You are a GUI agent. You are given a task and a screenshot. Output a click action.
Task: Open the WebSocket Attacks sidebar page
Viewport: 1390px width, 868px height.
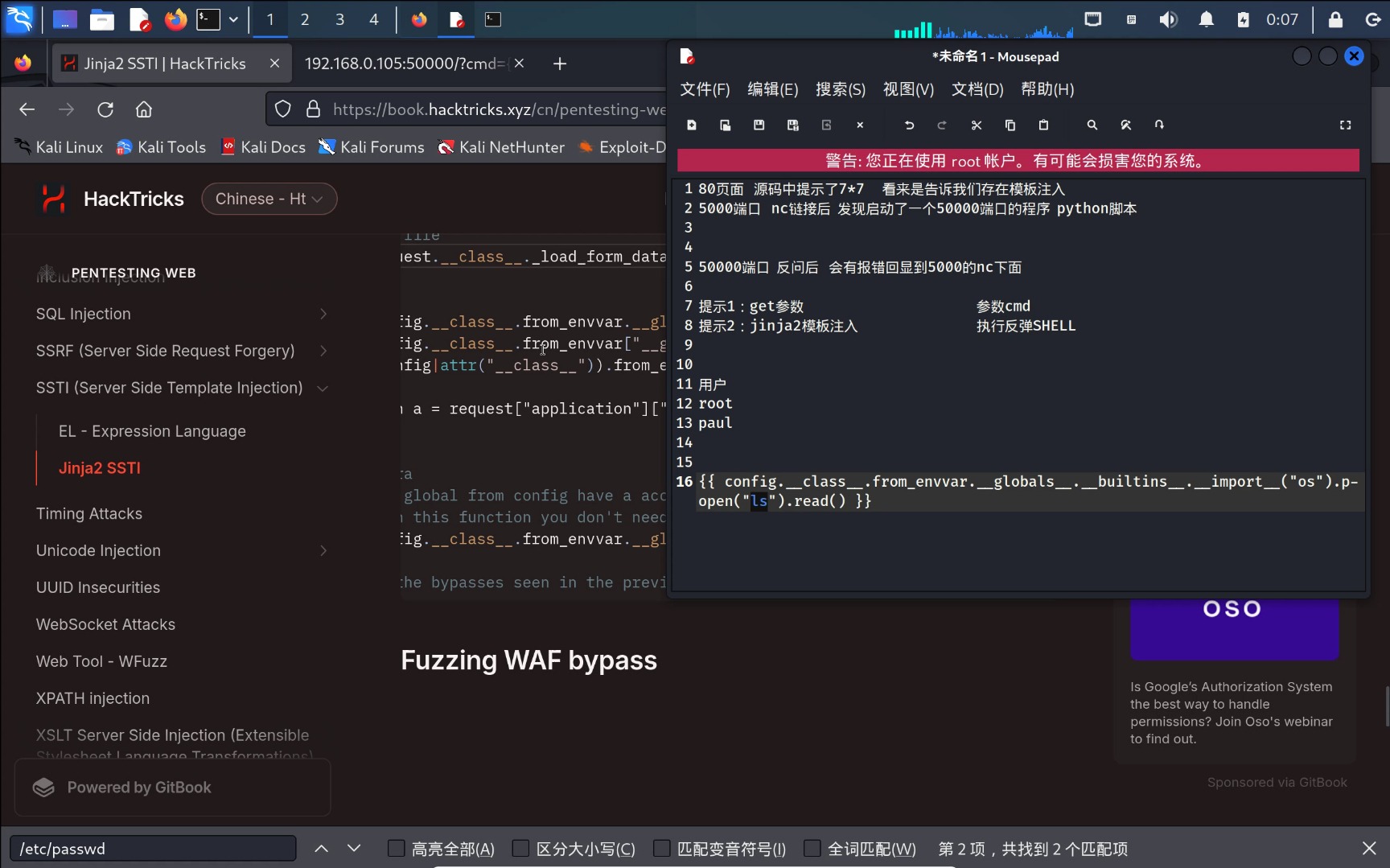point(105,624)
